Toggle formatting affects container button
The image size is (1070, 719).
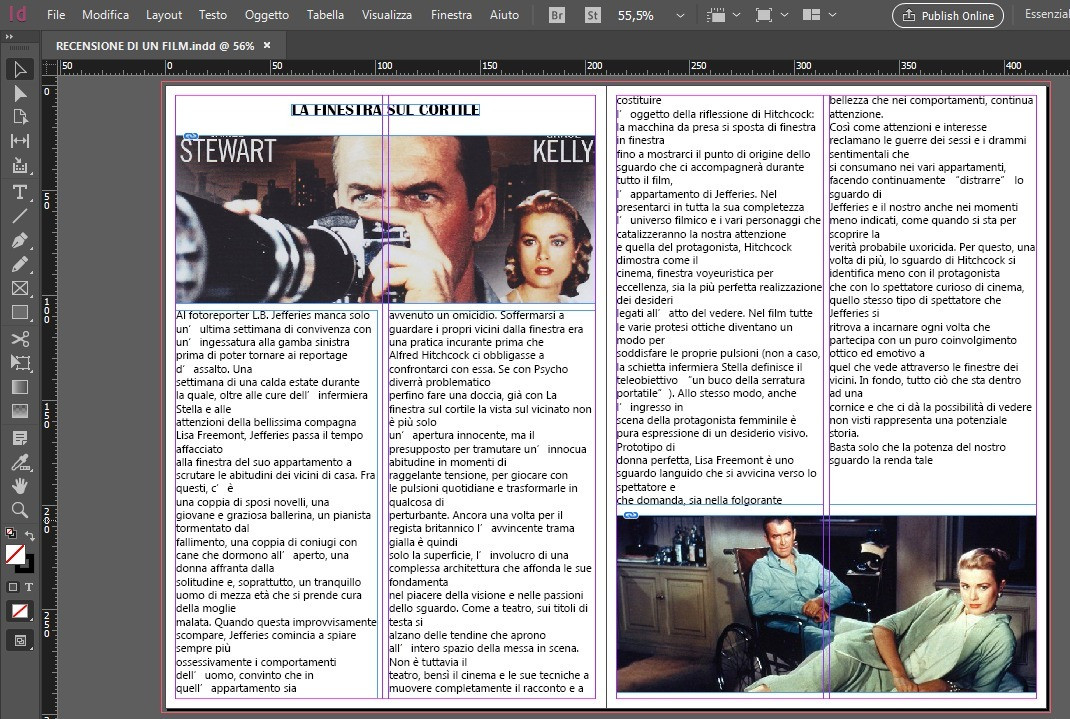pyautogui.click(x=12, y=587)
